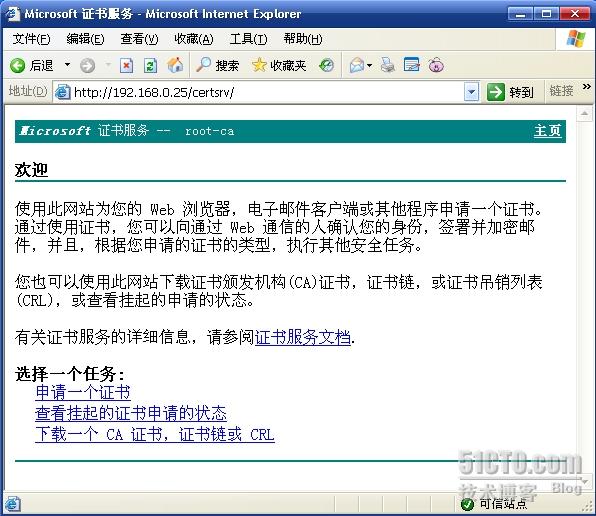This screenshot has height=516, width=596.
Task: Click the page icon in address bar
Action: point(62,92)
